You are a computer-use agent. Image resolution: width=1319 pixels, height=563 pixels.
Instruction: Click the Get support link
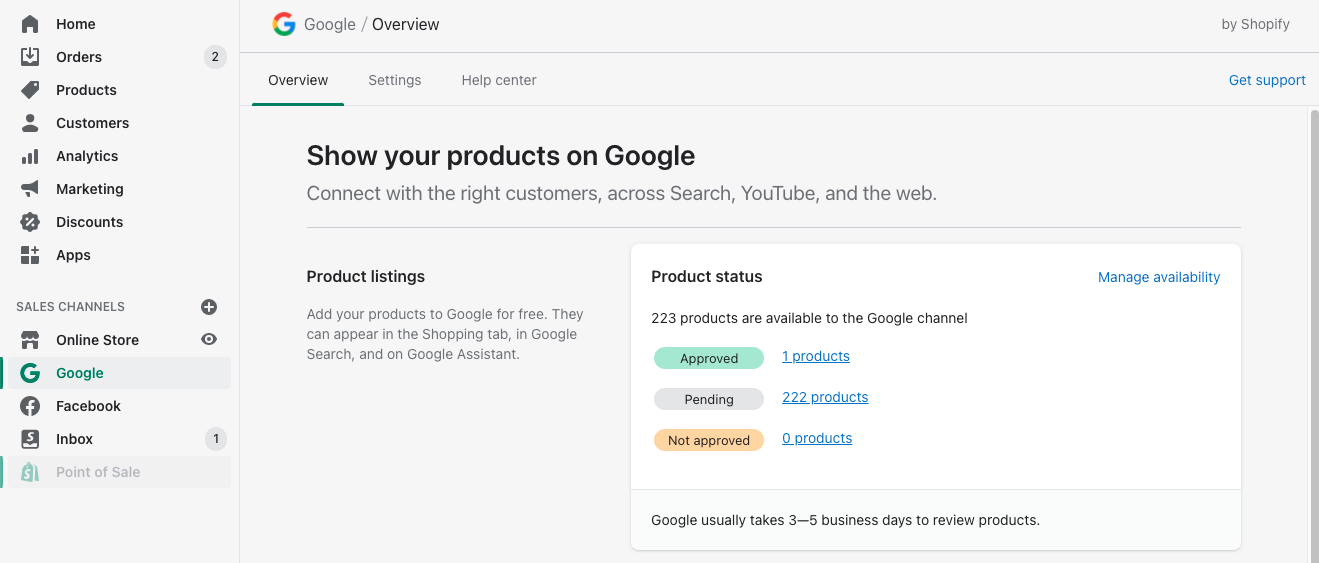coord(1267,80)
